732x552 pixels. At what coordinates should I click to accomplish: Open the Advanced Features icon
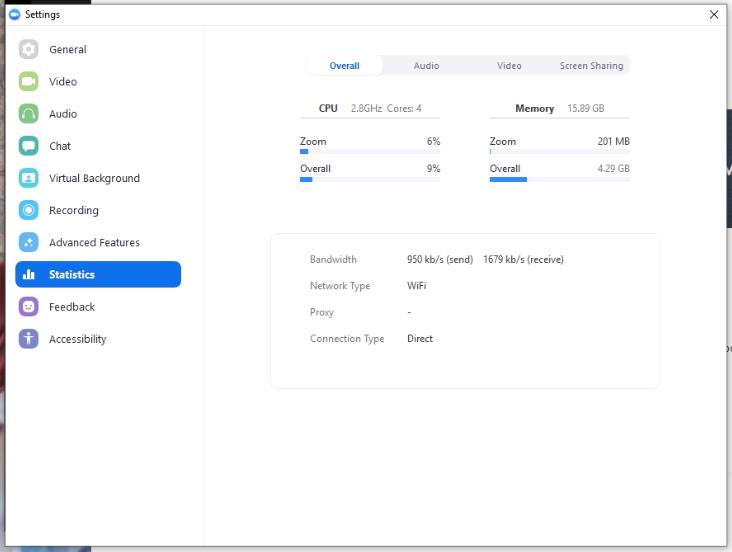point(28,242)
